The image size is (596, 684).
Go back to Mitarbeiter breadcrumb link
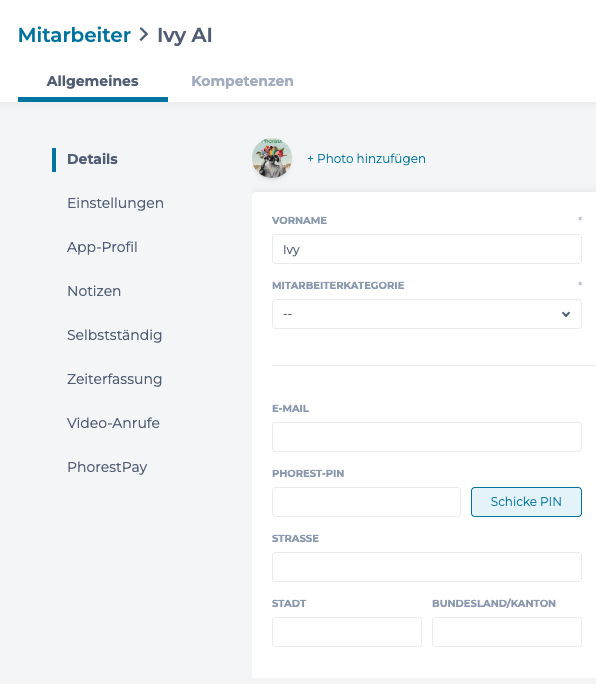pyautogui.click(x=74, y=35)
